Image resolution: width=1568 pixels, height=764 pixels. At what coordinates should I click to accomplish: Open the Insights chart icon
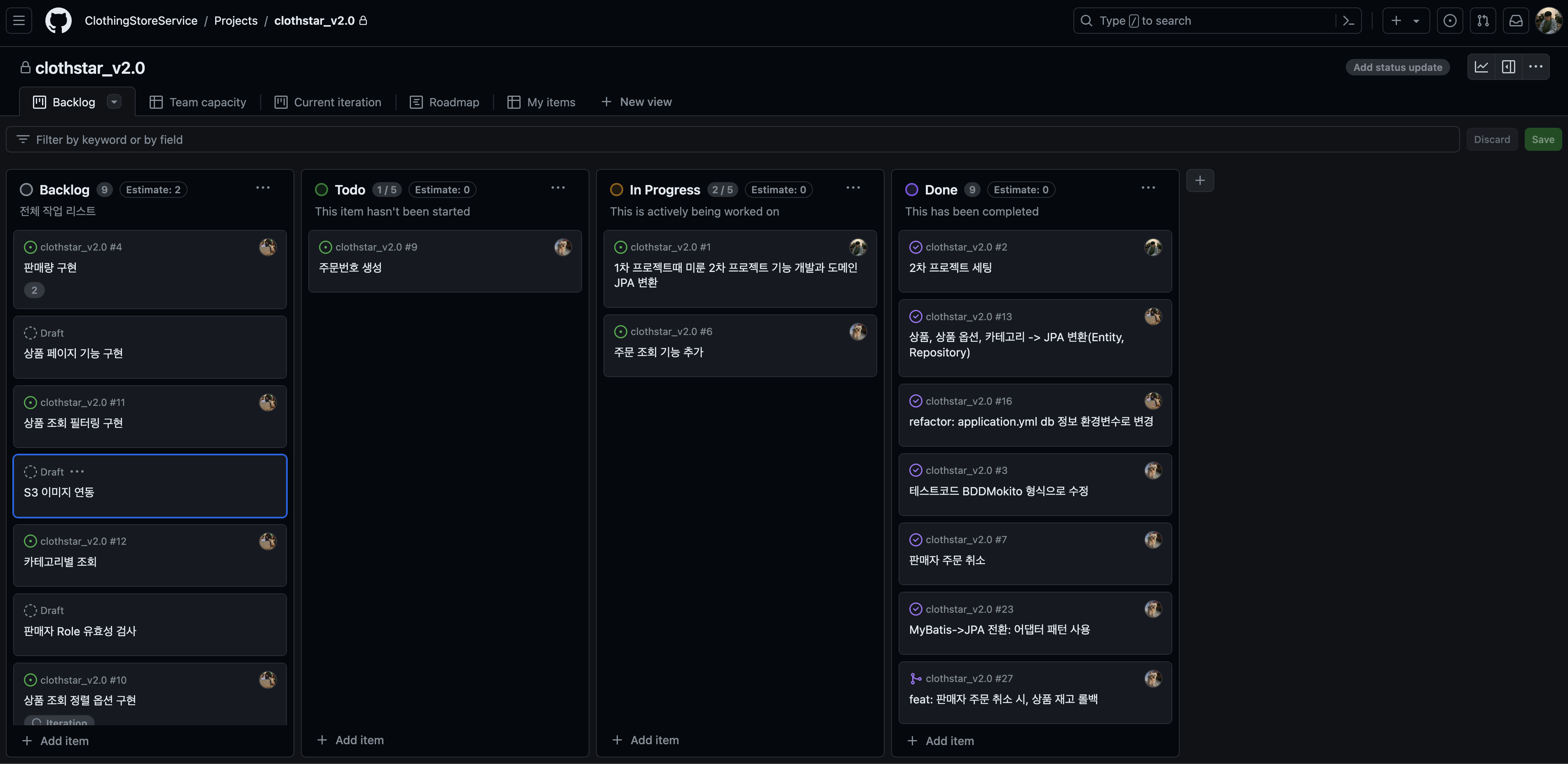coord(1481,67)
